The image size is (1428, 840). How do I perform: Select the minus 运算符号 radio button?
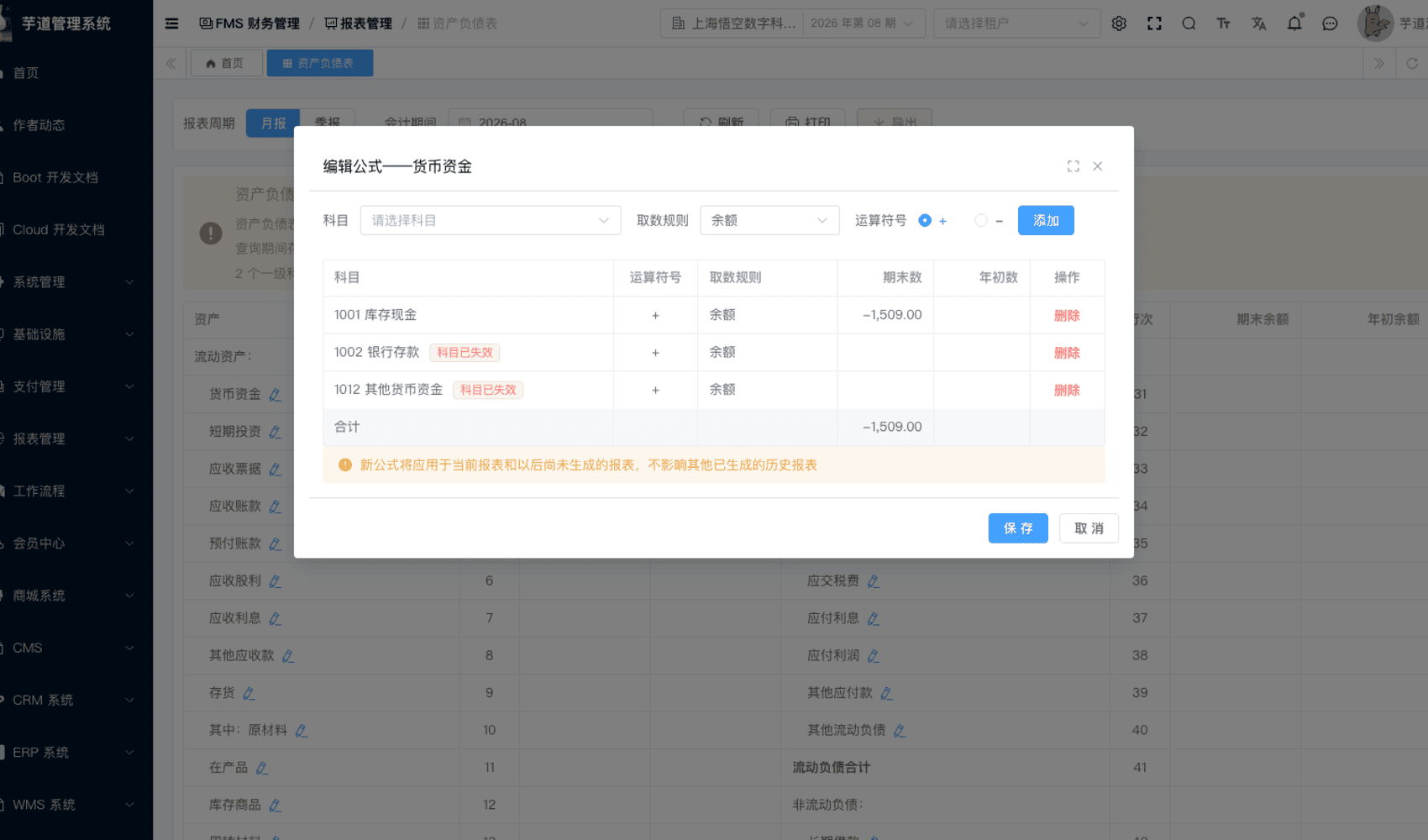tap(980, 220)
